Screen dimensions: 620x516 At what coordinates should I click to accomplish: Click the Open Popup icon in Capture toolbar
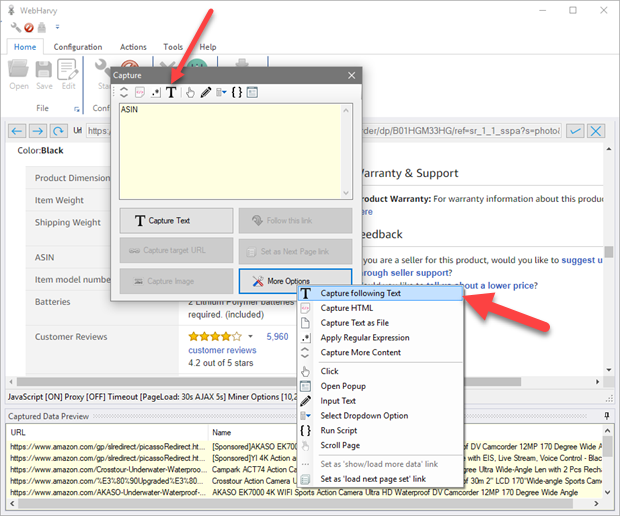[x=252, y=92]
